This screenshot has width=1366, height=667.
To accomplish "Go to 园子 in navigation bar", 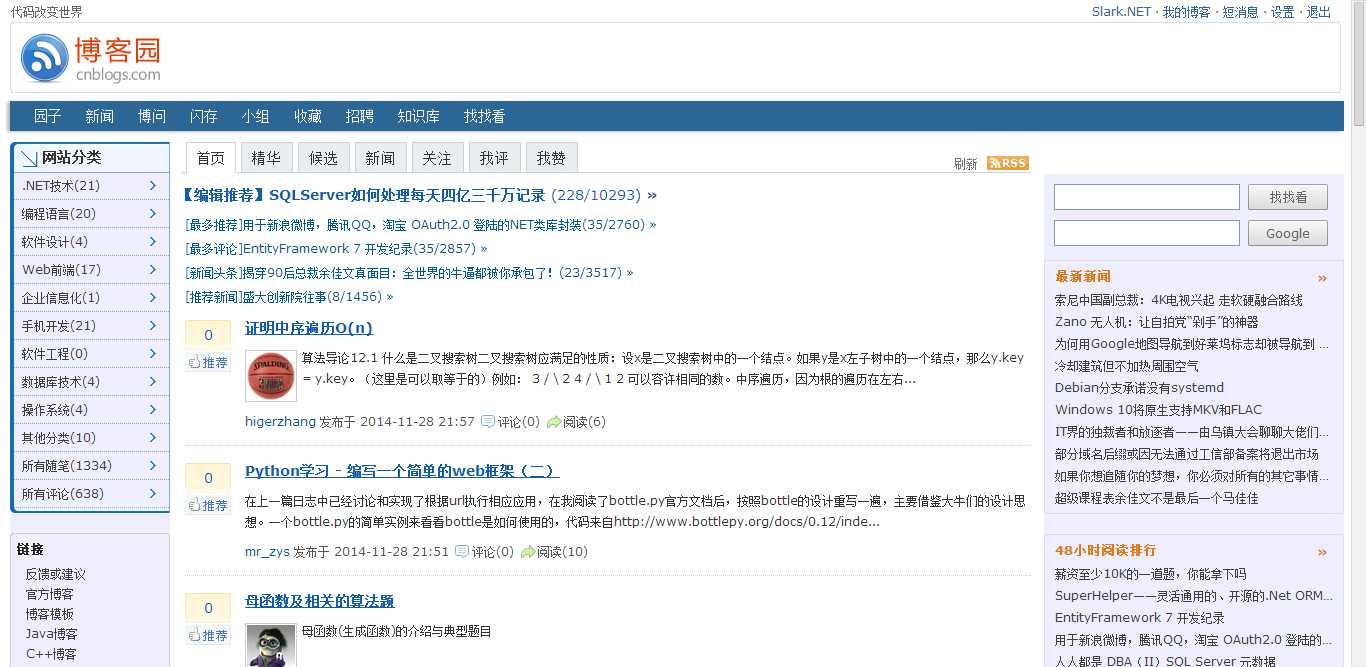I will [x=48, y=116].
